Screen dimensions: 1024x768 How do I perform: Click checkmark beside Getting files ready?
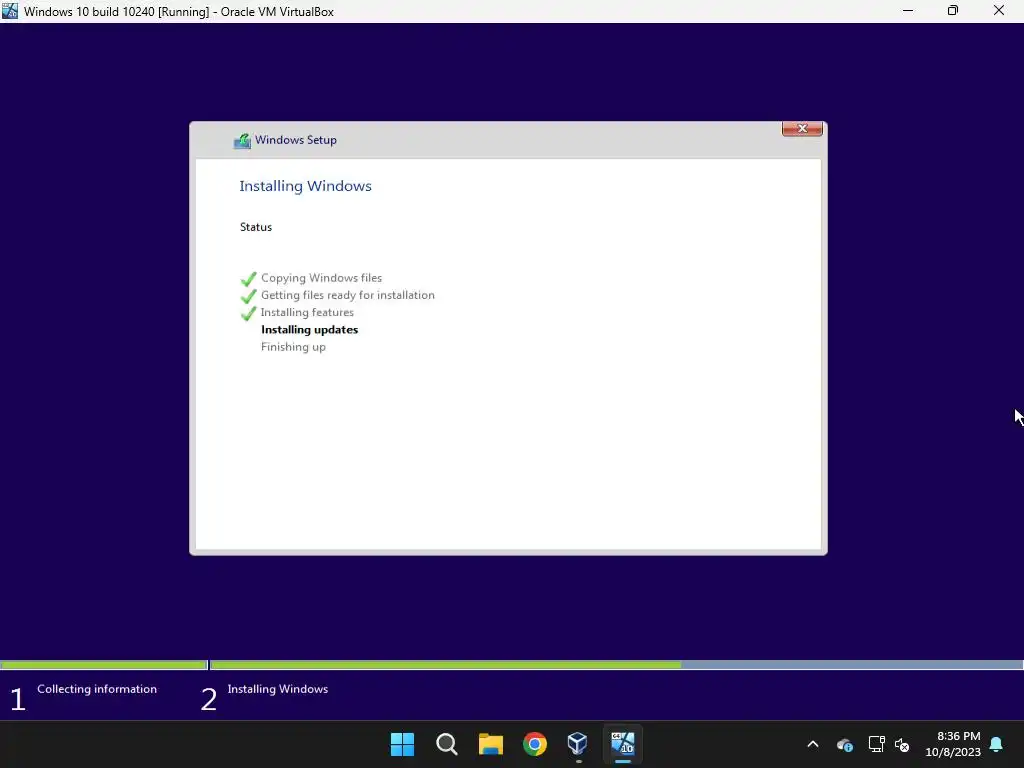tap(248, 296)
